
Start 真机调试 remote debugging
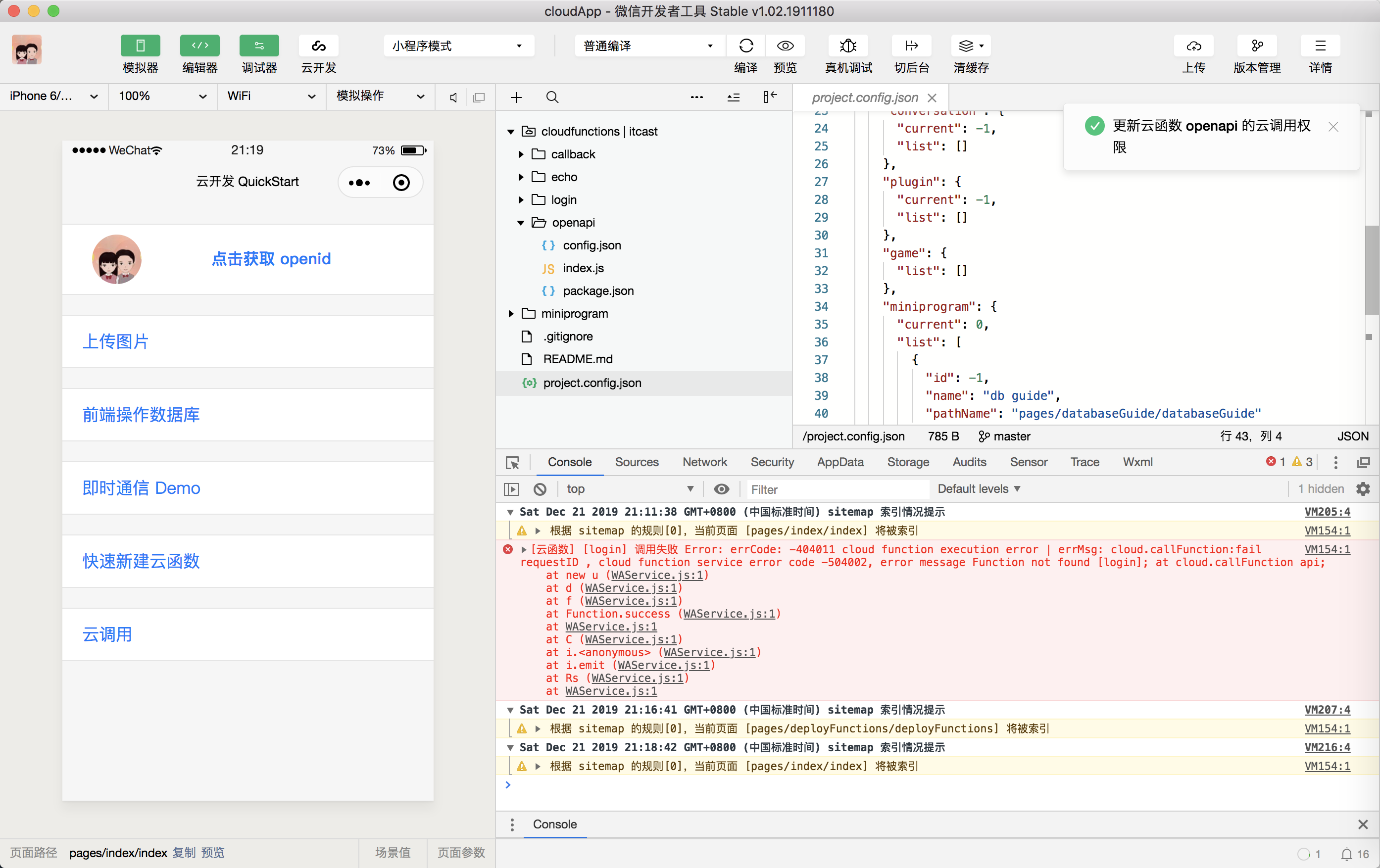[848, 46]
